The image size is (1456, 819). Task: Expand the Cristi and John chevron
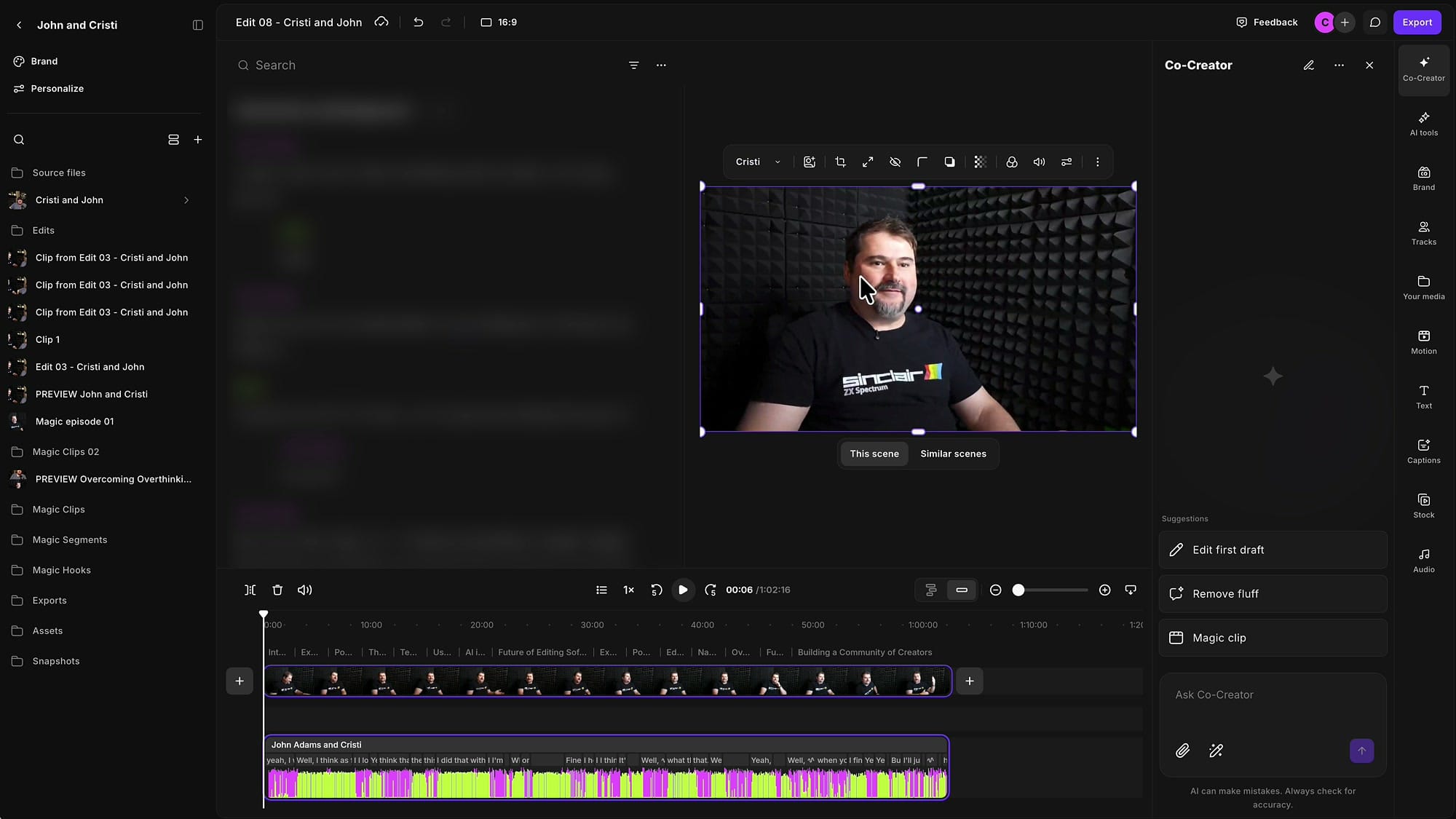pos(186,200)
